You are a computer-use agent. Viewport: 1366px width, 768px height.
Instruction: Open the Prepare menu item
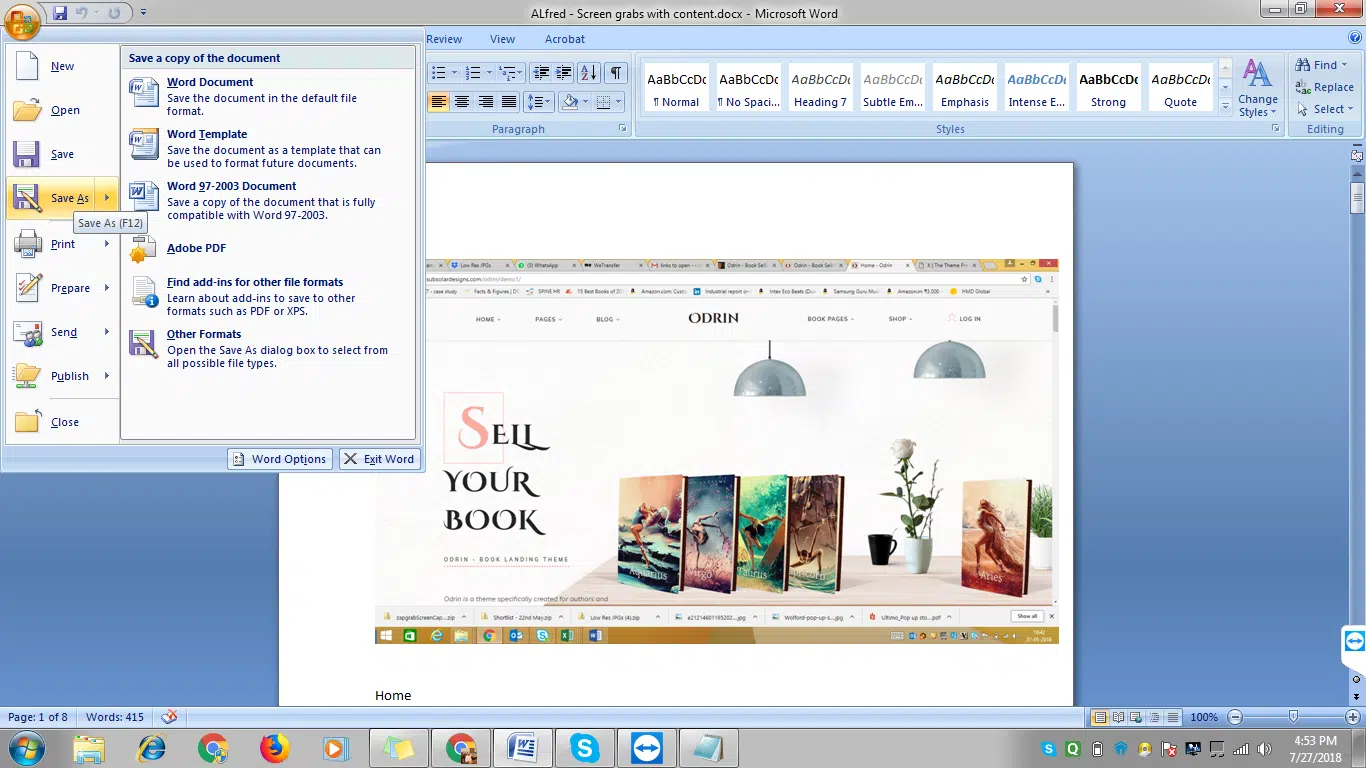click(x=72, y=288)
